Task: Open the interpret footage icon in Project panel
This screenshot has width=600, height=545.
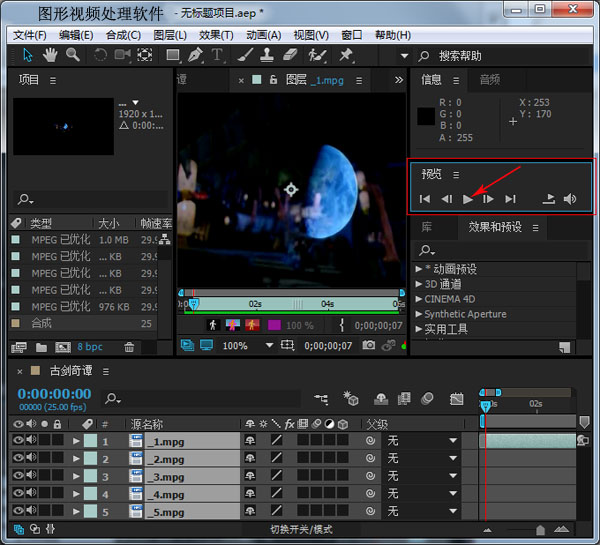Action: (19, 347)
